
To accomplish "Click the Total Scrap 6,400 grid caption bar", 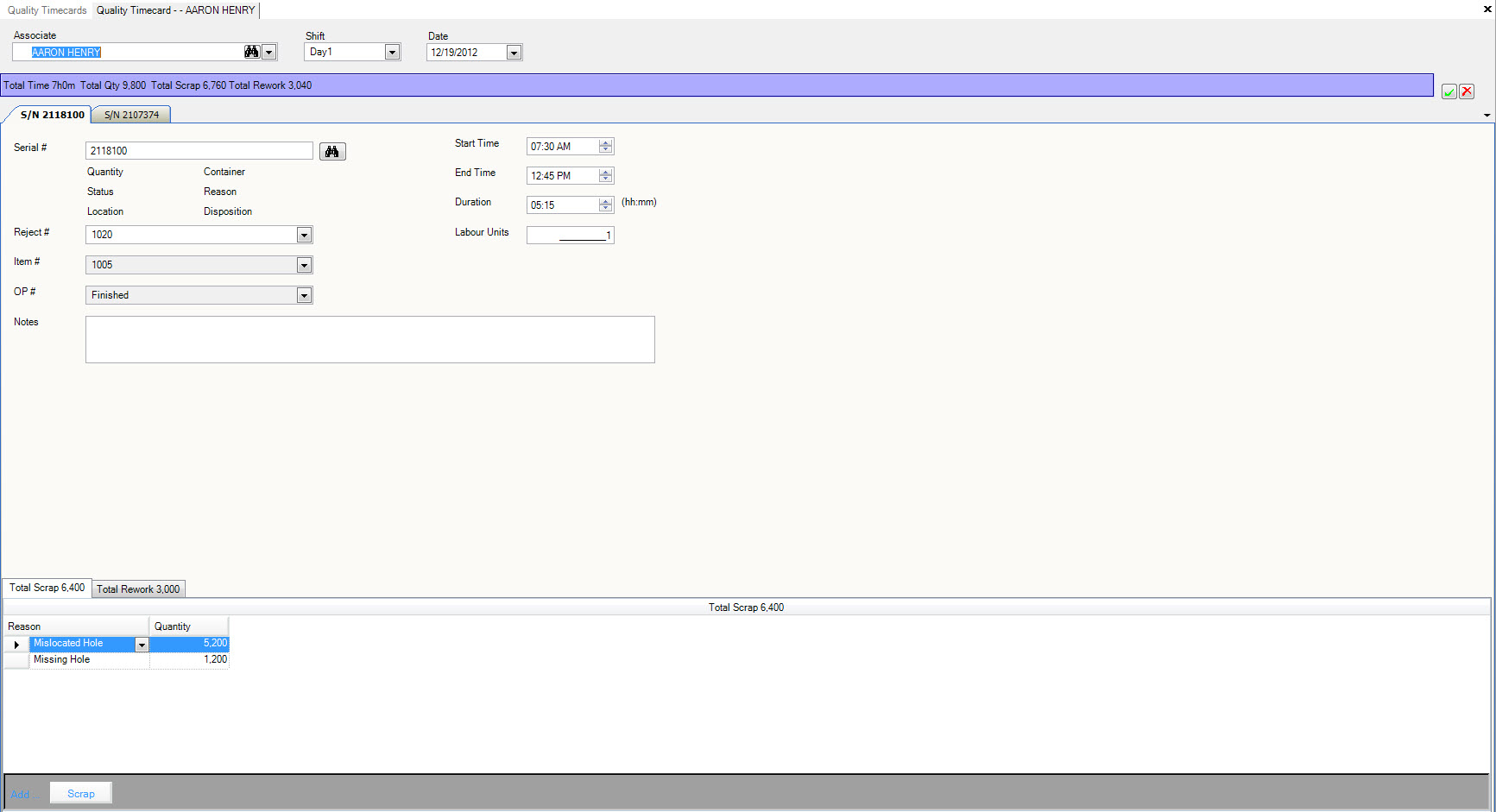I will pos(747,607).
